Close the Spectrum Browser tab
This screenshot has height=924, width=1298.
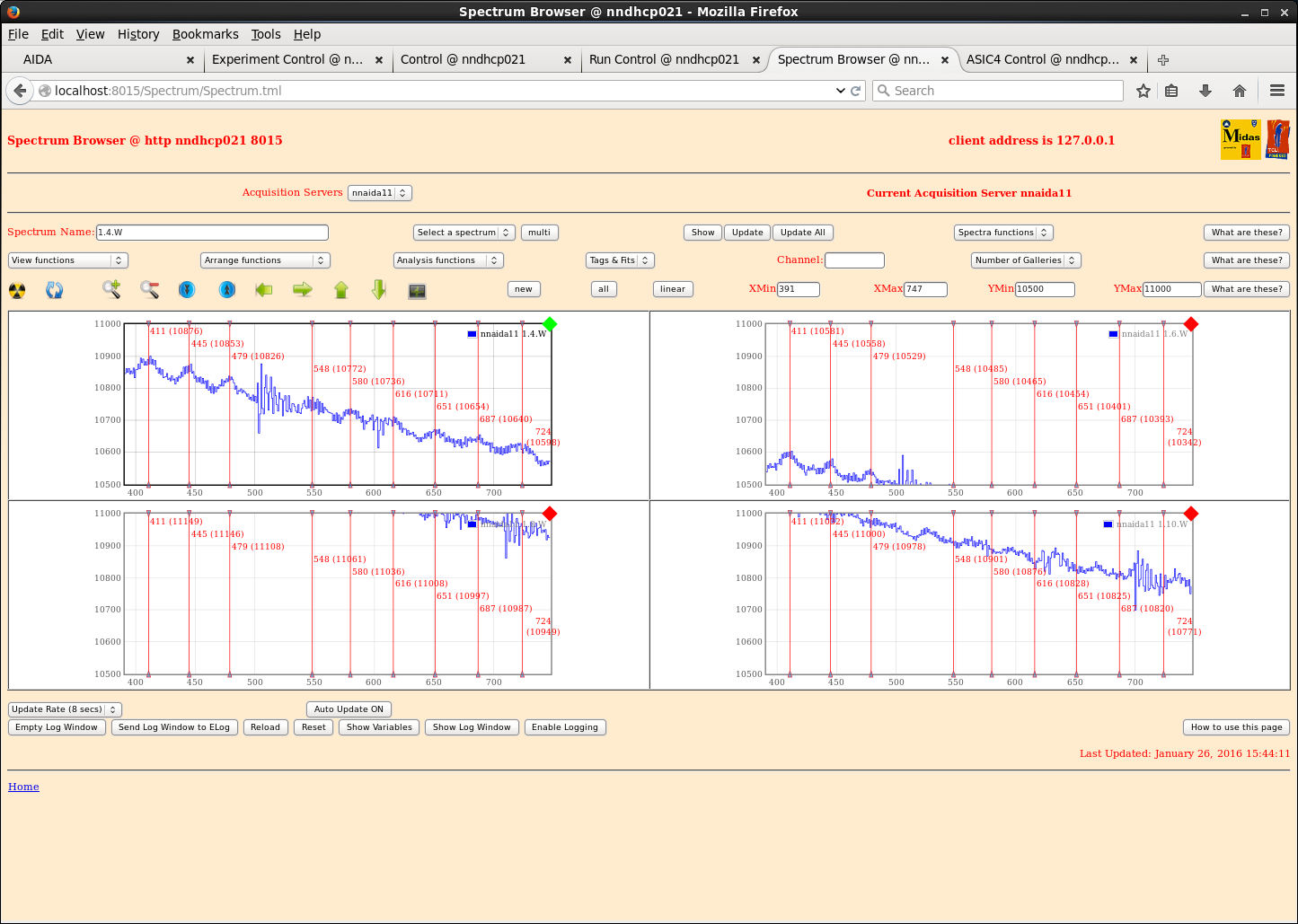click(x=945, y=60)
